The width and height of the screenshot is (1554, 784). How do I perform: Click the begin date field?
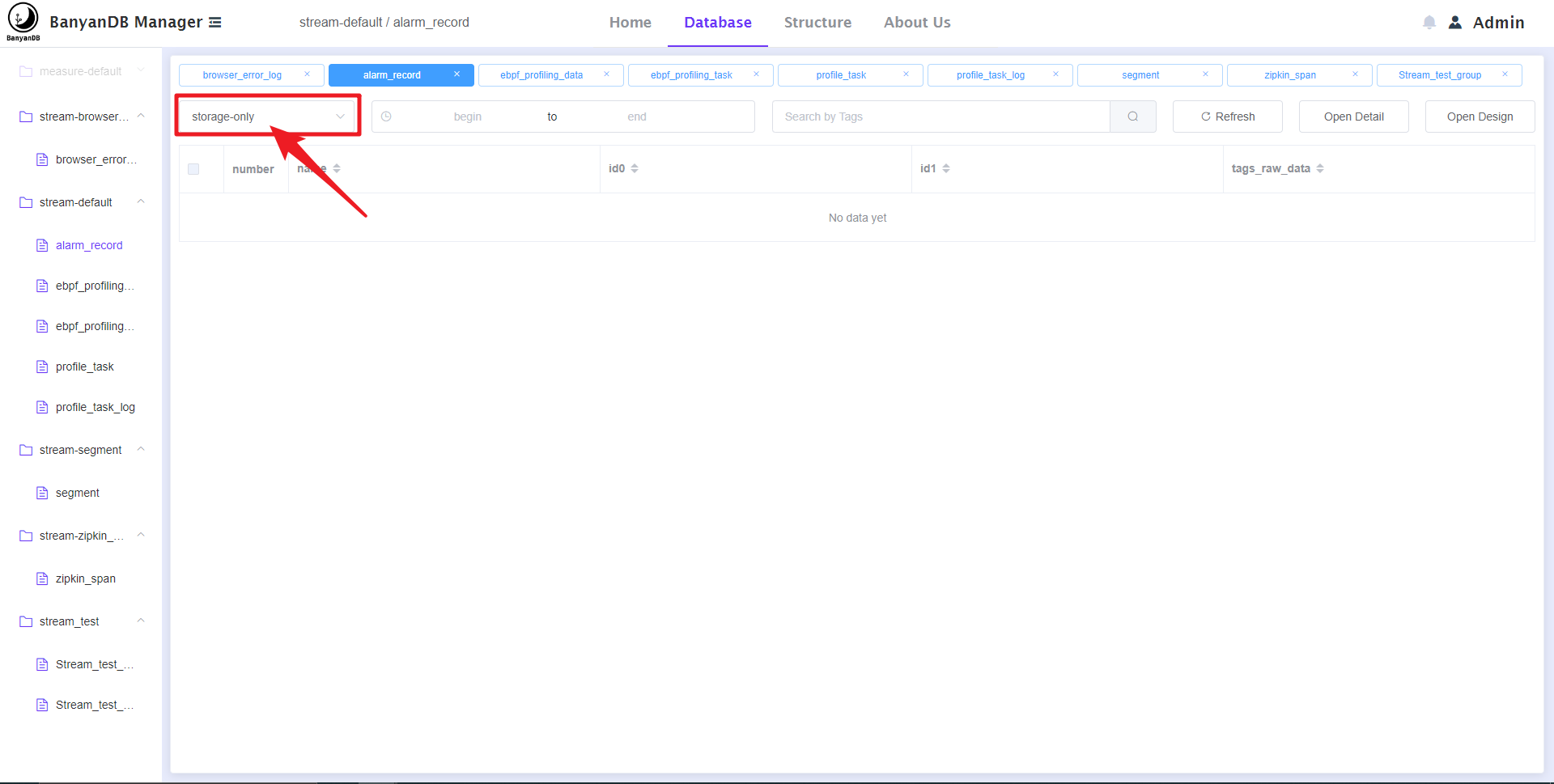pos(468,117)
